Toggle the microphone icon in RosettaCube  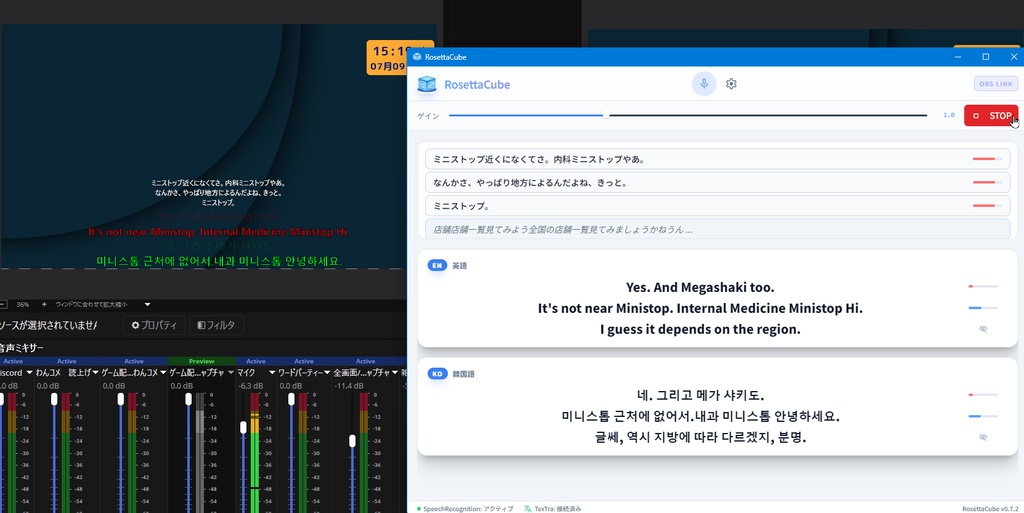tap(704, 84)
